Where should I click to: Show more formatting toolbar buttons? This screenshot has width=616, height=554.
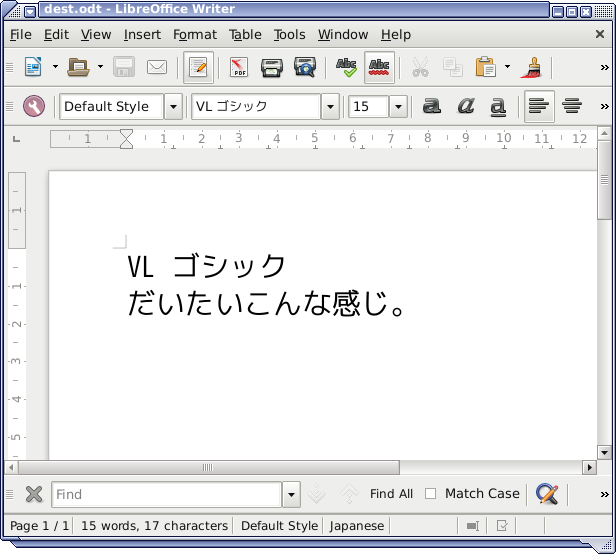(605, 106)
